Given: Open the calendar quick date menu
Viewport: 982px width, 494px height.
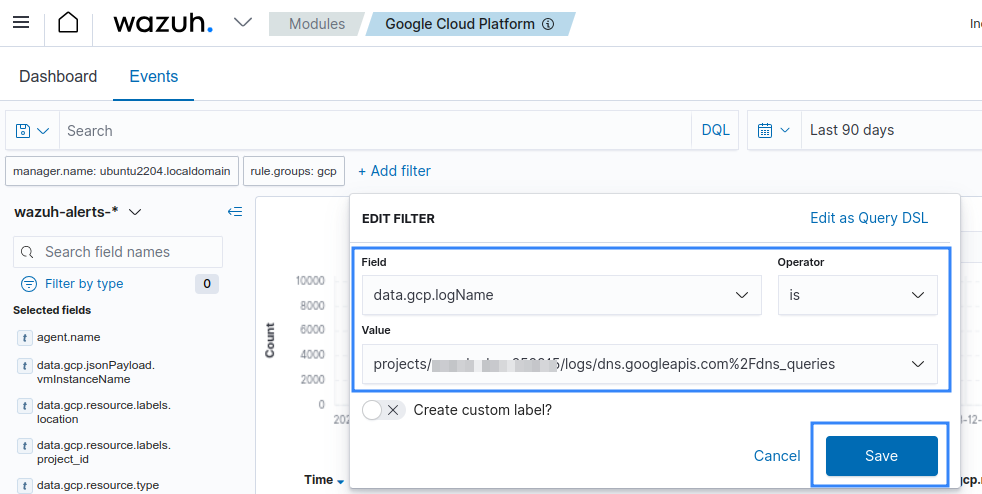Looking at the screenshot, I should (x=774, y=130).
